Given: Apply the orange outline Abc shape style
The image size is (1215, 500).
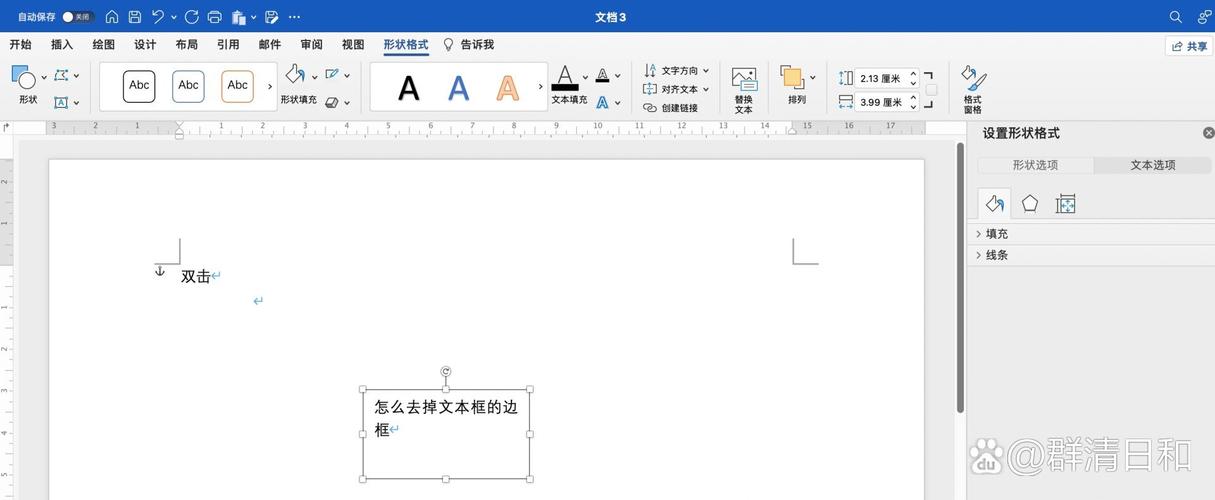Looking at the screenshot, I should pyautogui.click(x=237, y=86).
